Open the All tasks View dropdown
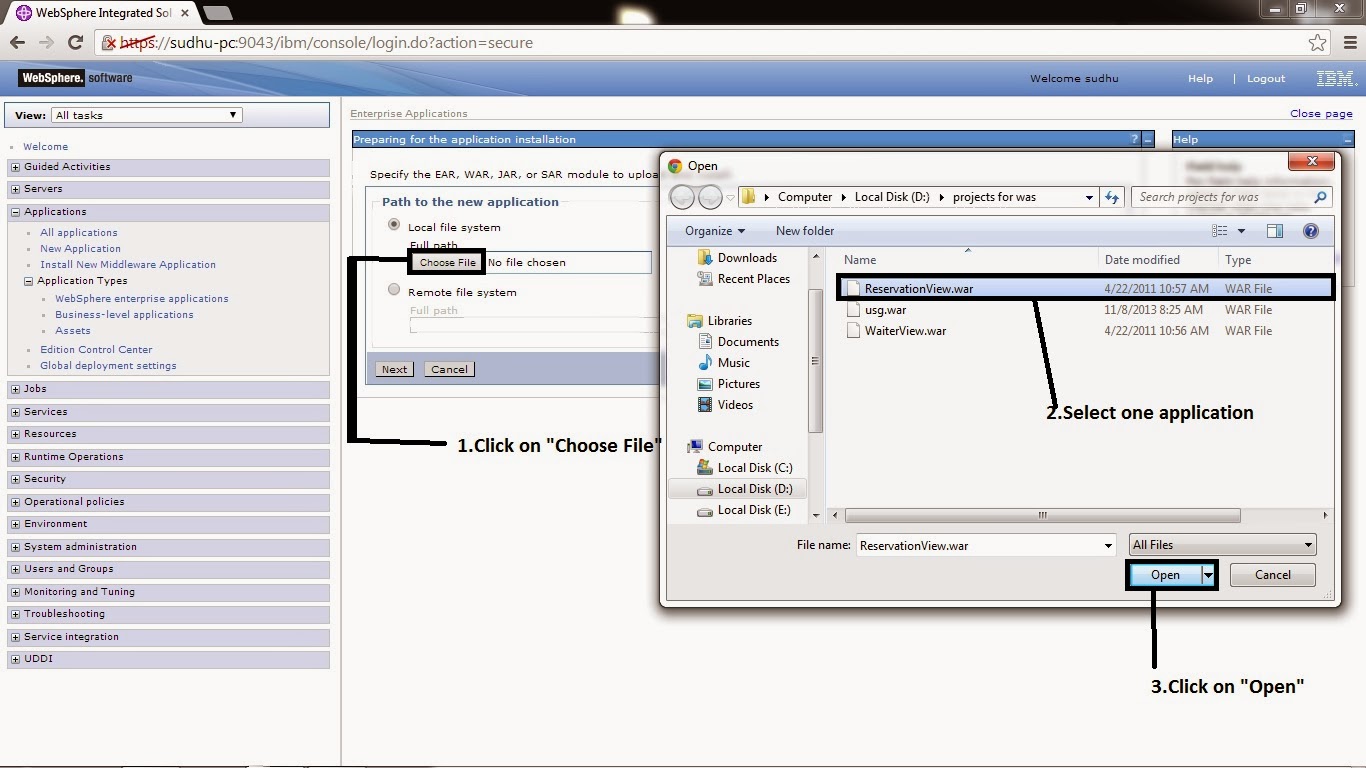This screenshot has height=768, width=1366. coord(232,114)
